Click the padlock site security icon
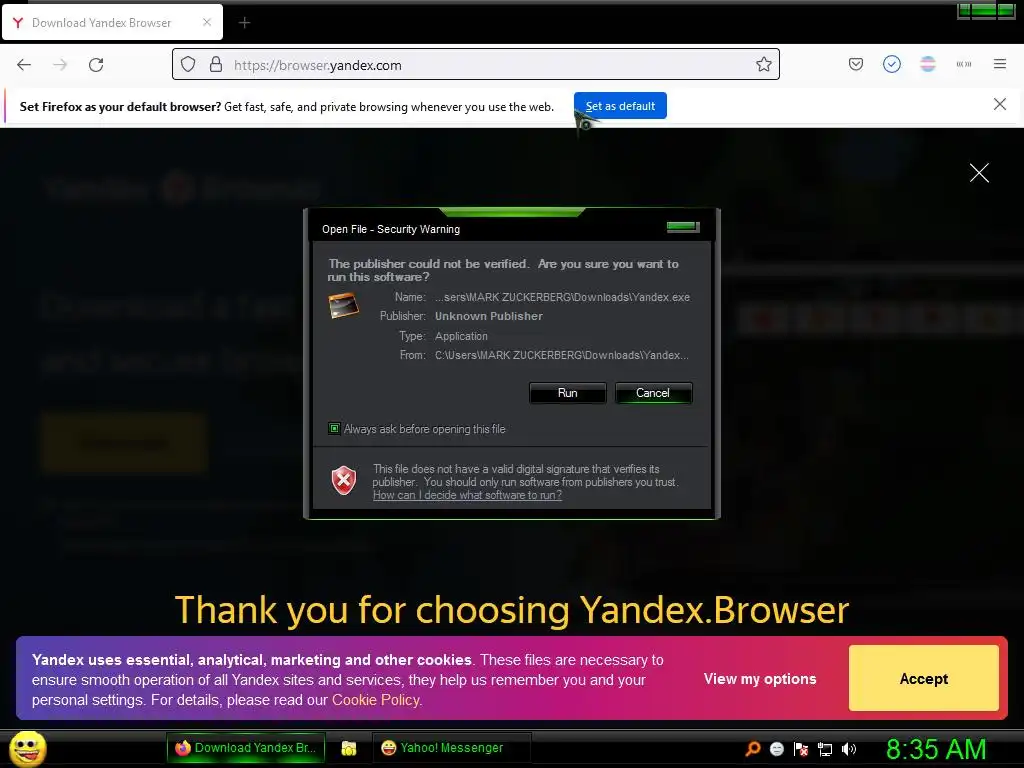The width and height of the screenshot is (1024, 768). point(216,65)
